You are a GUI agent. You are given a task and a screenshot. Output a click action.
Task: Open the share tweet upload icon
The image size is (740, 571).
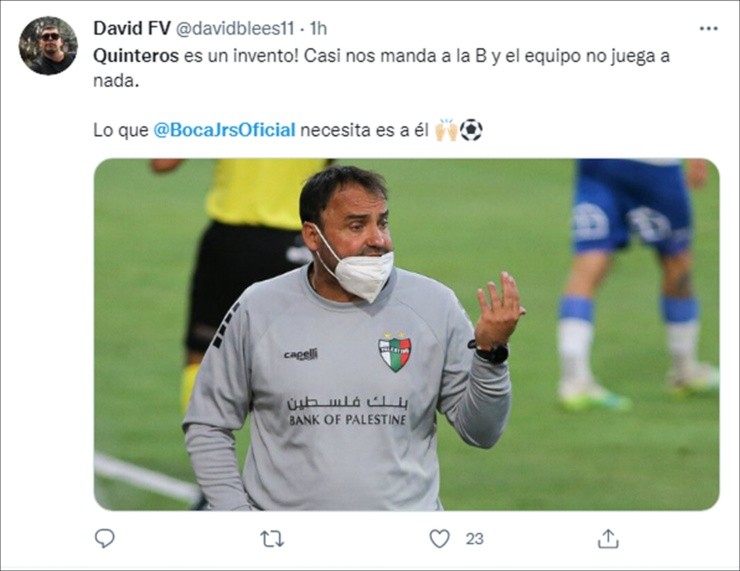[x=608, y=538]
